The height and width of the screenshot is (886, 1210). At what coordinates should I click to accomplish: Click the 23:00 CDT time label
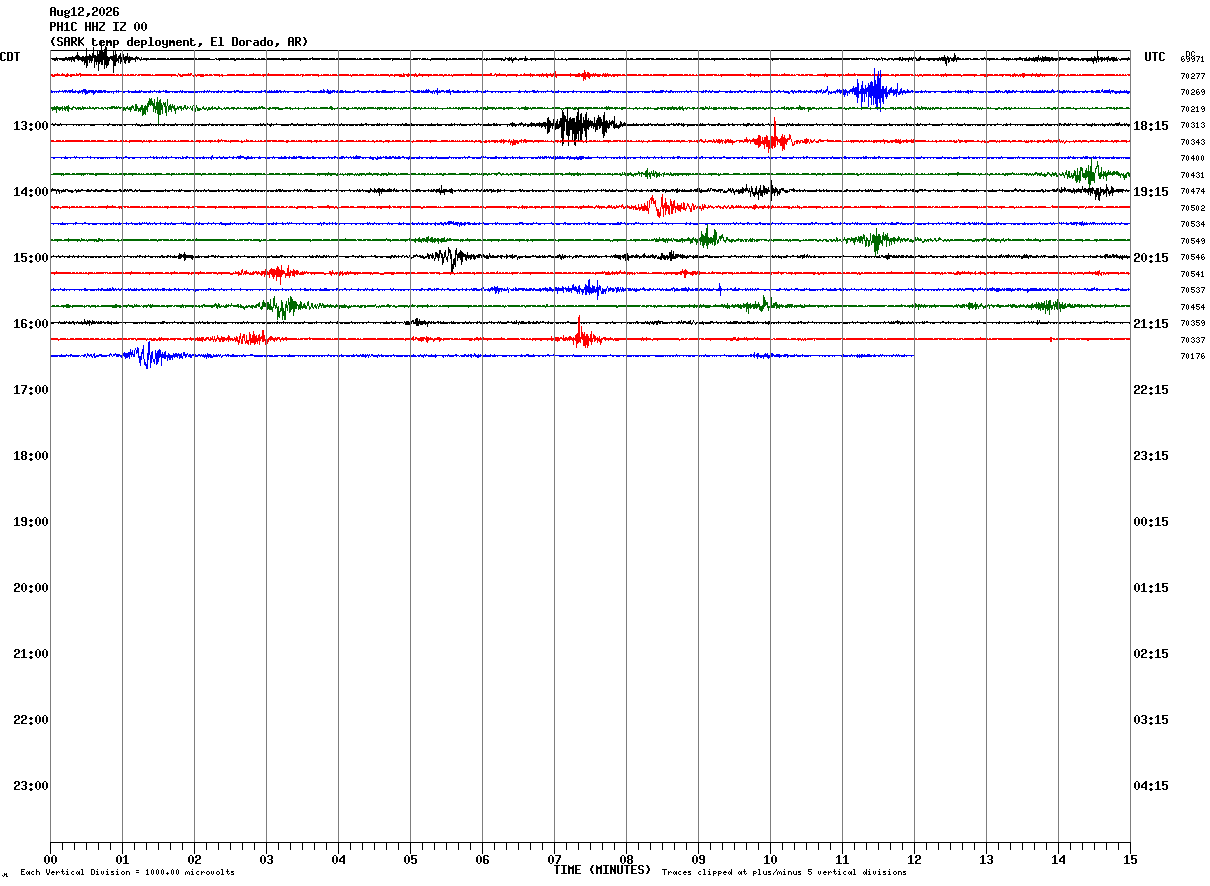(31, 786)
